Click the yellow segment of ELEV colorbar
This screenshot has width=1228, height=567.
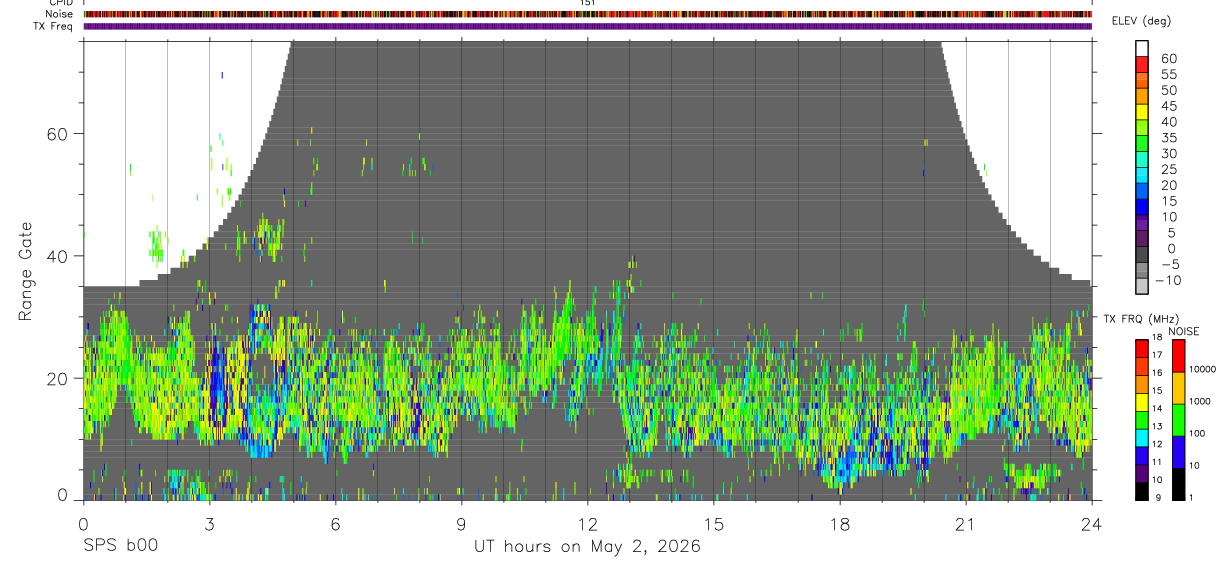(1142, 111)
